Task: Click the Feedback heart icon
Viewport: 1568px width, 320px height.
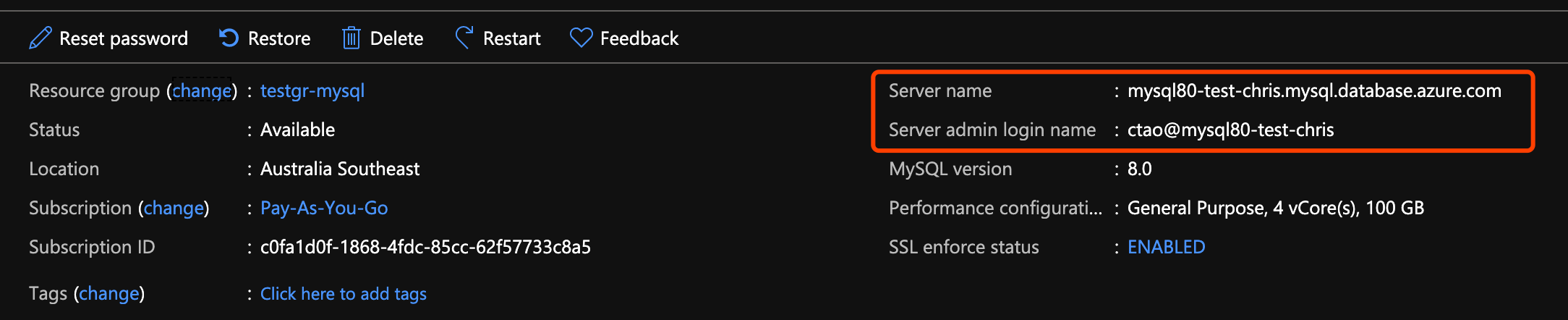Action: pos(581,38)
